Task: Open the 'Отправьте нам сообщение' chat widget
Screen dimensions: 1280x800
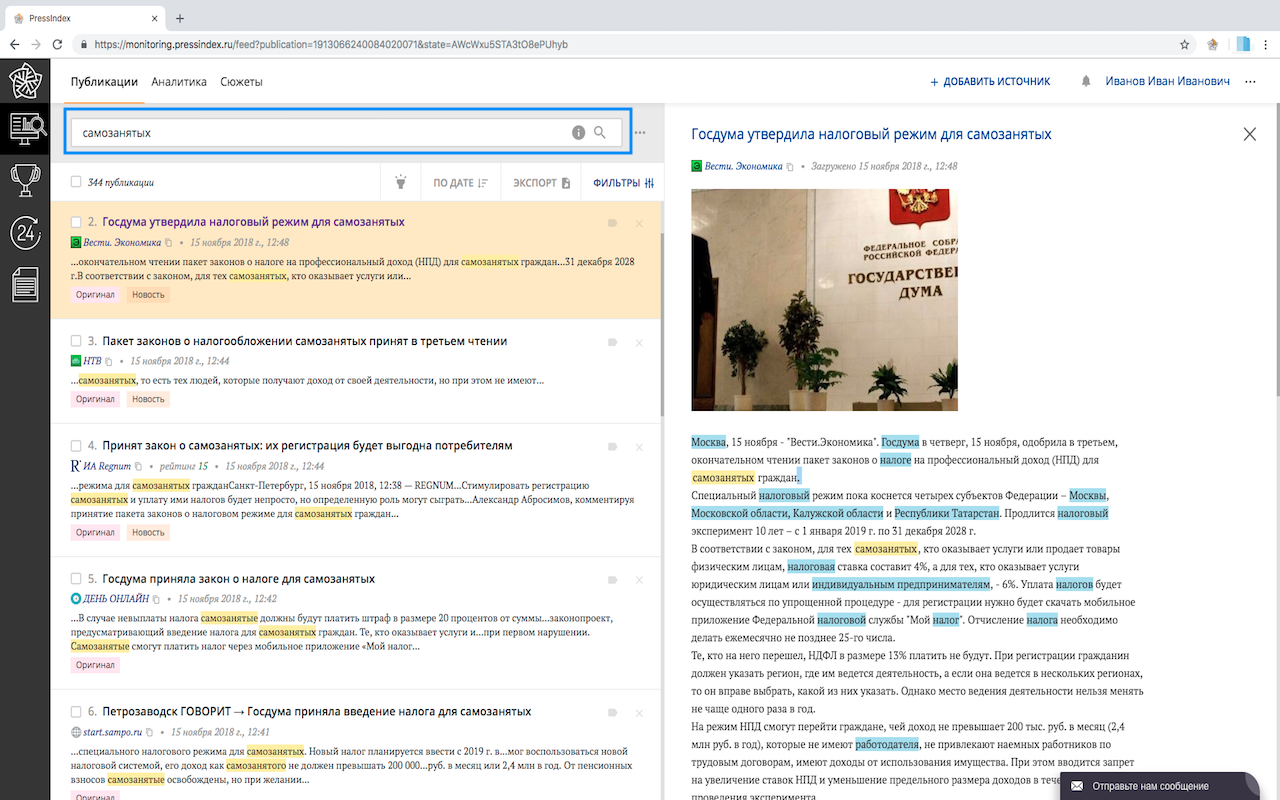Action: 1160,786
